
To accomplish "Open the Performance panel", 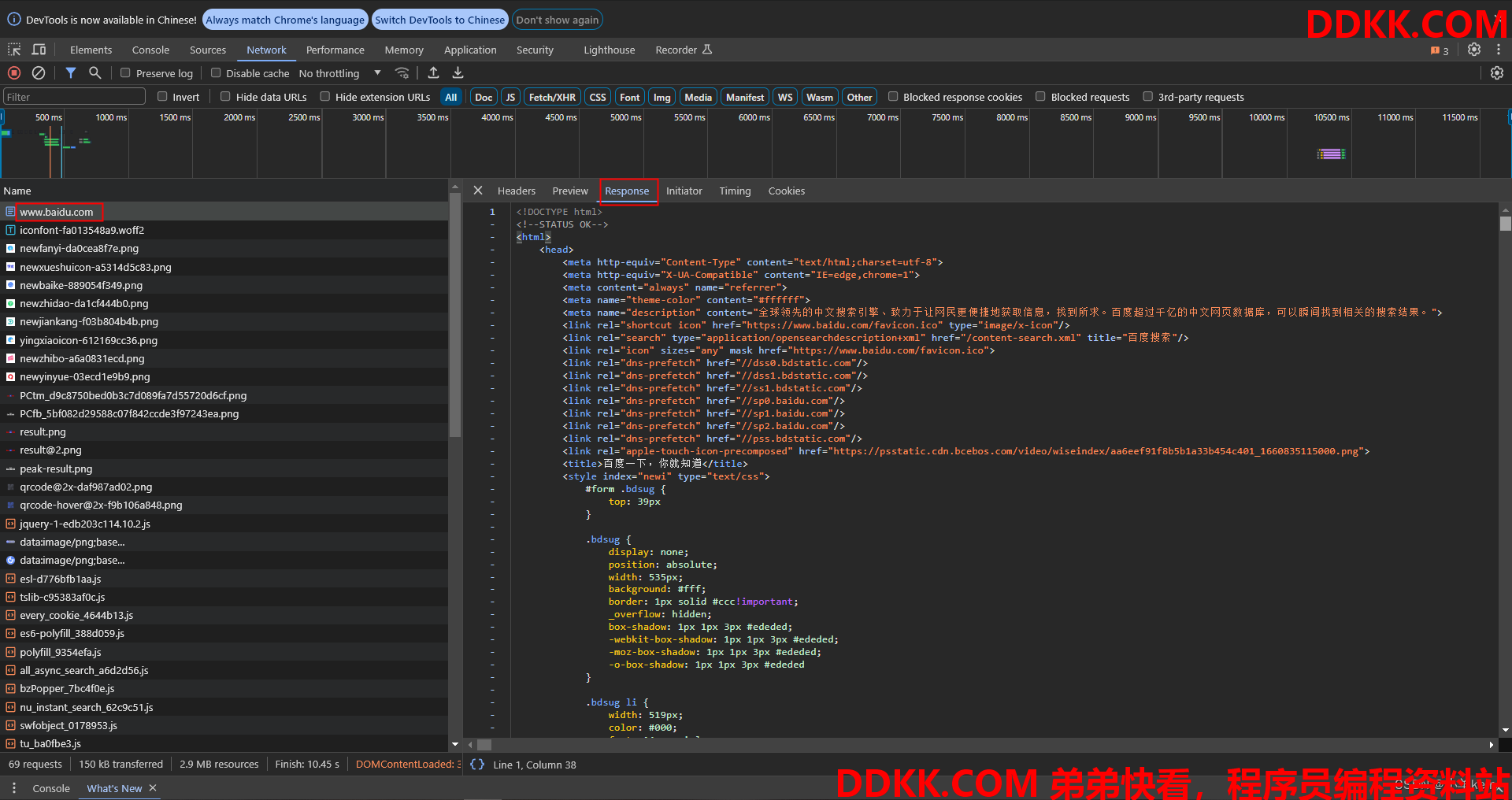I will click(335, 50).
